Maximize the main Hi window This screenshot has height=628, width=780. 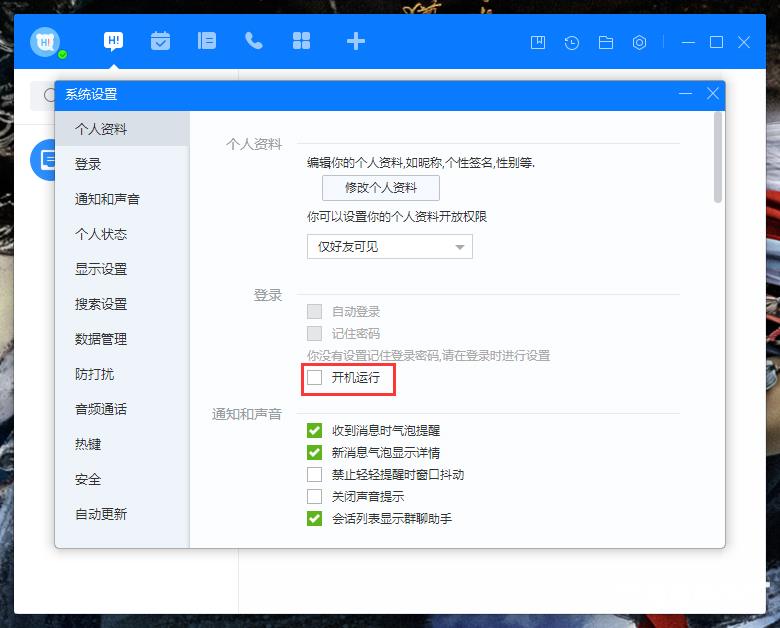pos(716,42)
